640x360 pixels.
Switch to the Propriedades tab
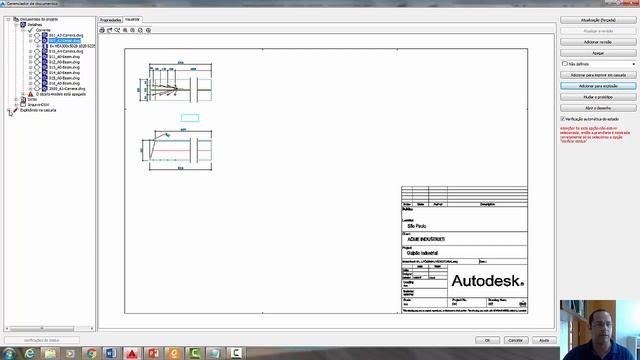click(111, 20)
